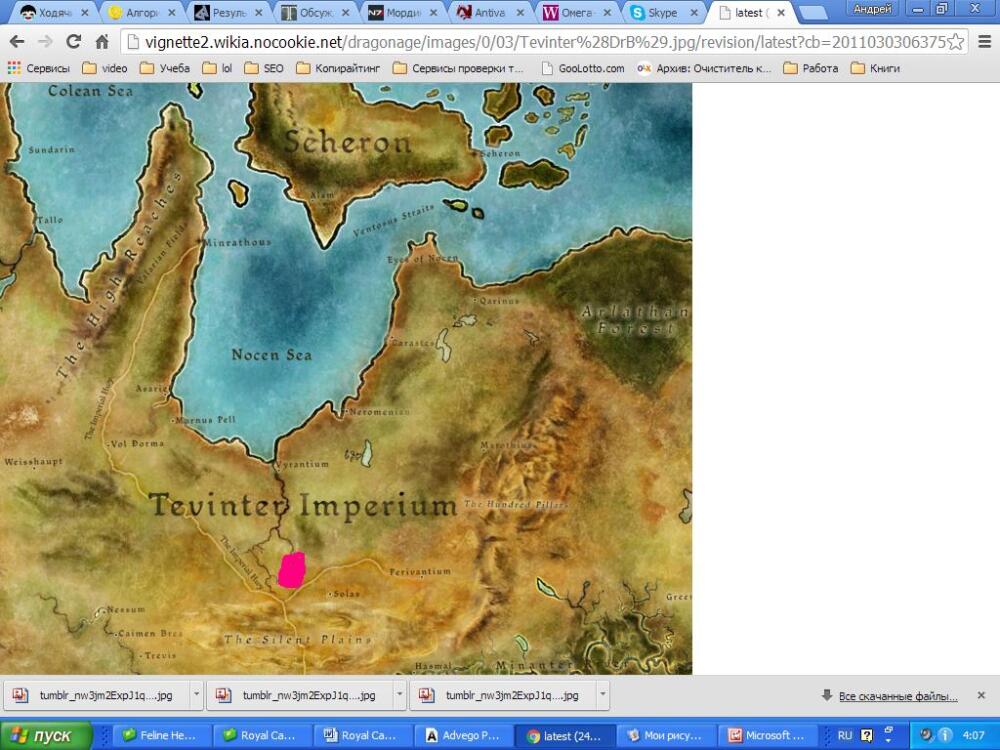Click the browser forward arrow
The height and width of the screenshot is (750, 1000).
coord(45,42)
